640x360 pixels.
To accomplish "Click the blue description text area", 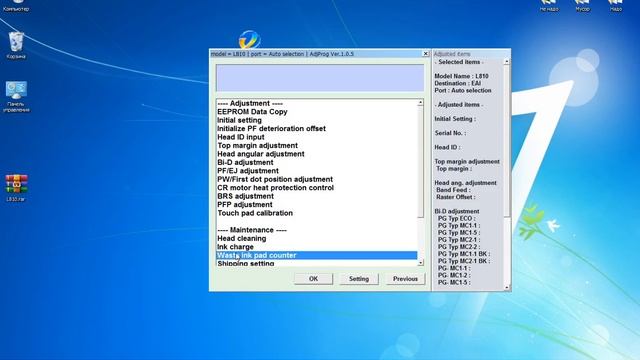I will tap(320, 78).
